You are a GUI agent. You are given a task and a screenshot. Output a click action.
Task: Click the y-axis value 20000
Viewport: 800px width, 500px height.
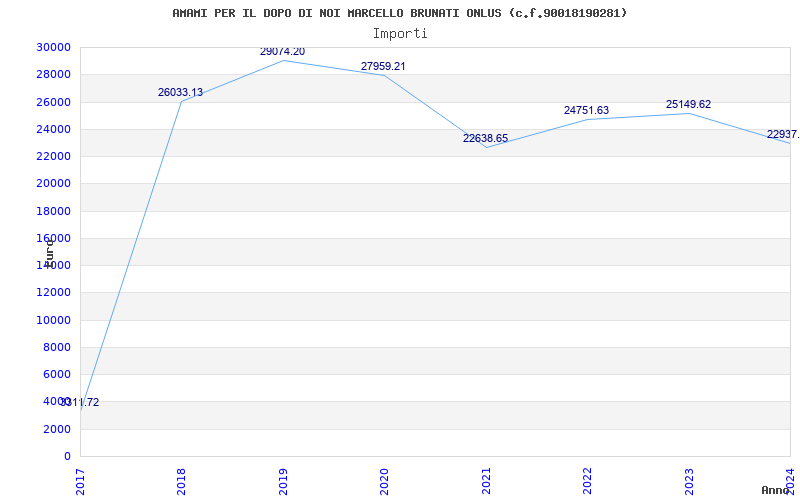click(53, 184)
